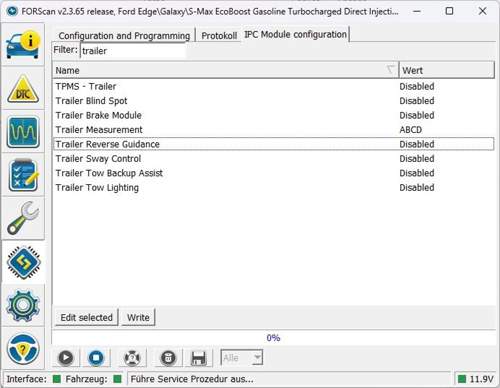Viewport: 500px width, 388px height.
Task: Click the blue stop button
Action: pos(96,358)
